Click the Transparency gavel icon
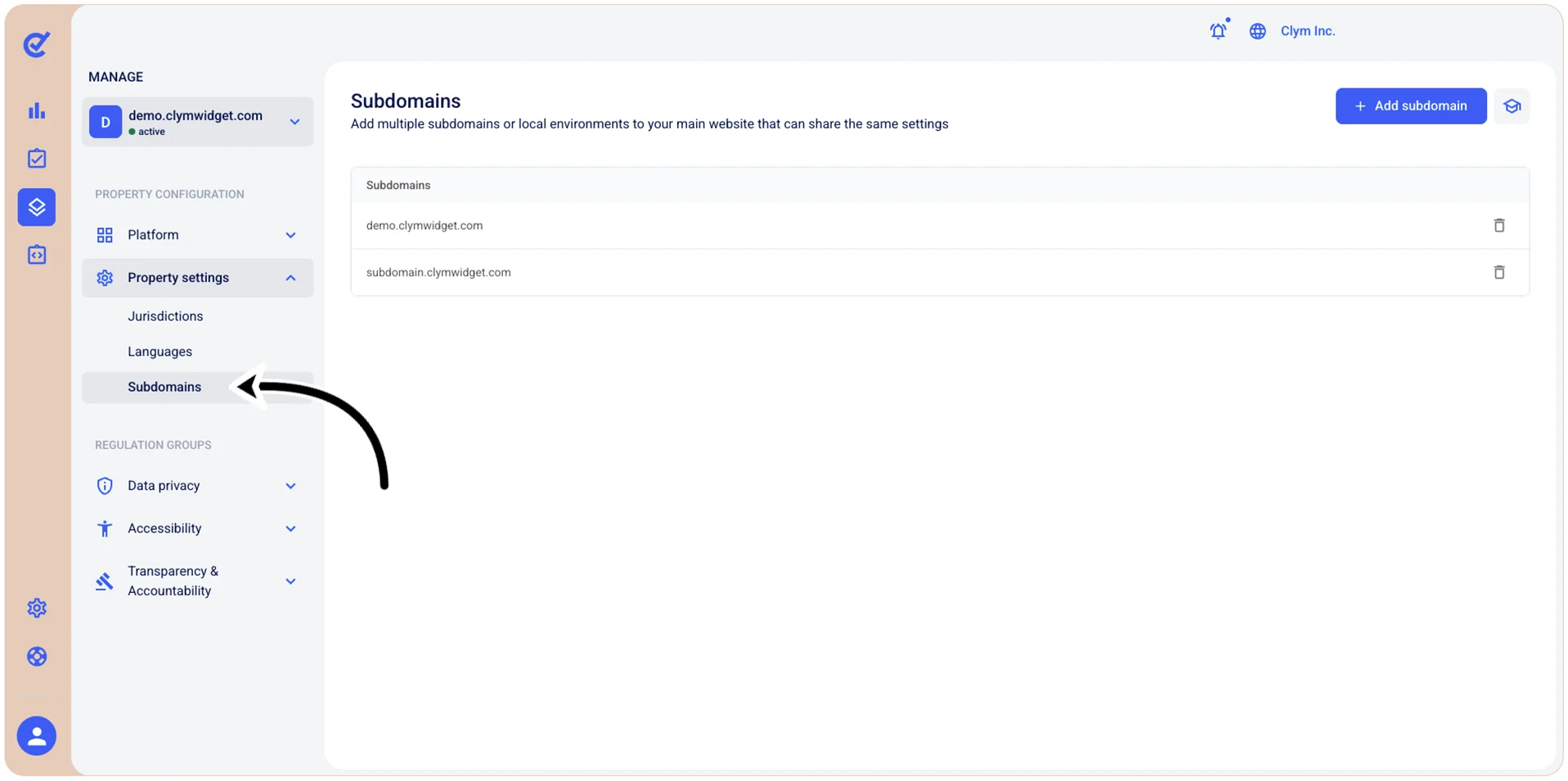Screen dimensions: 1568x781 [104, 581]
